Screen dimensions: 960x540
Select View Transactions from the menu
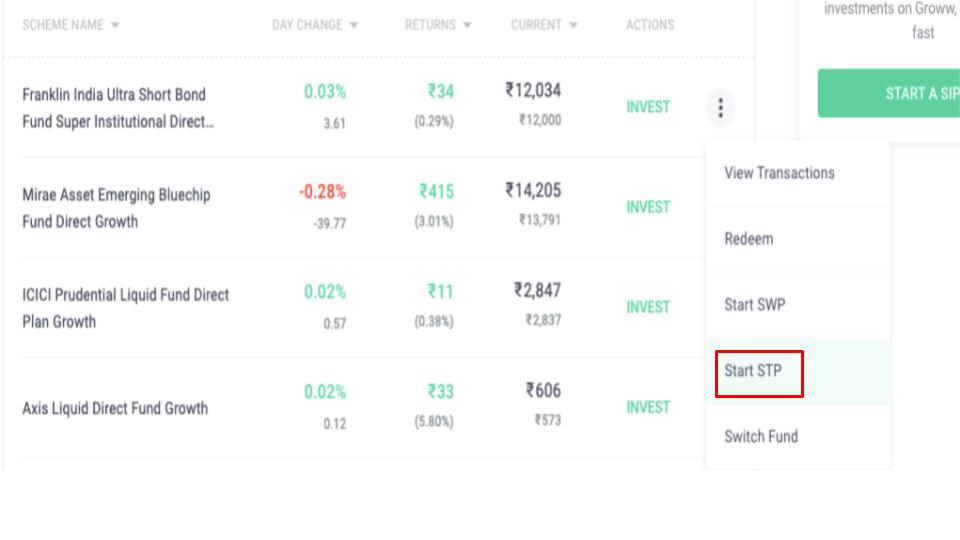coord(797,173)
